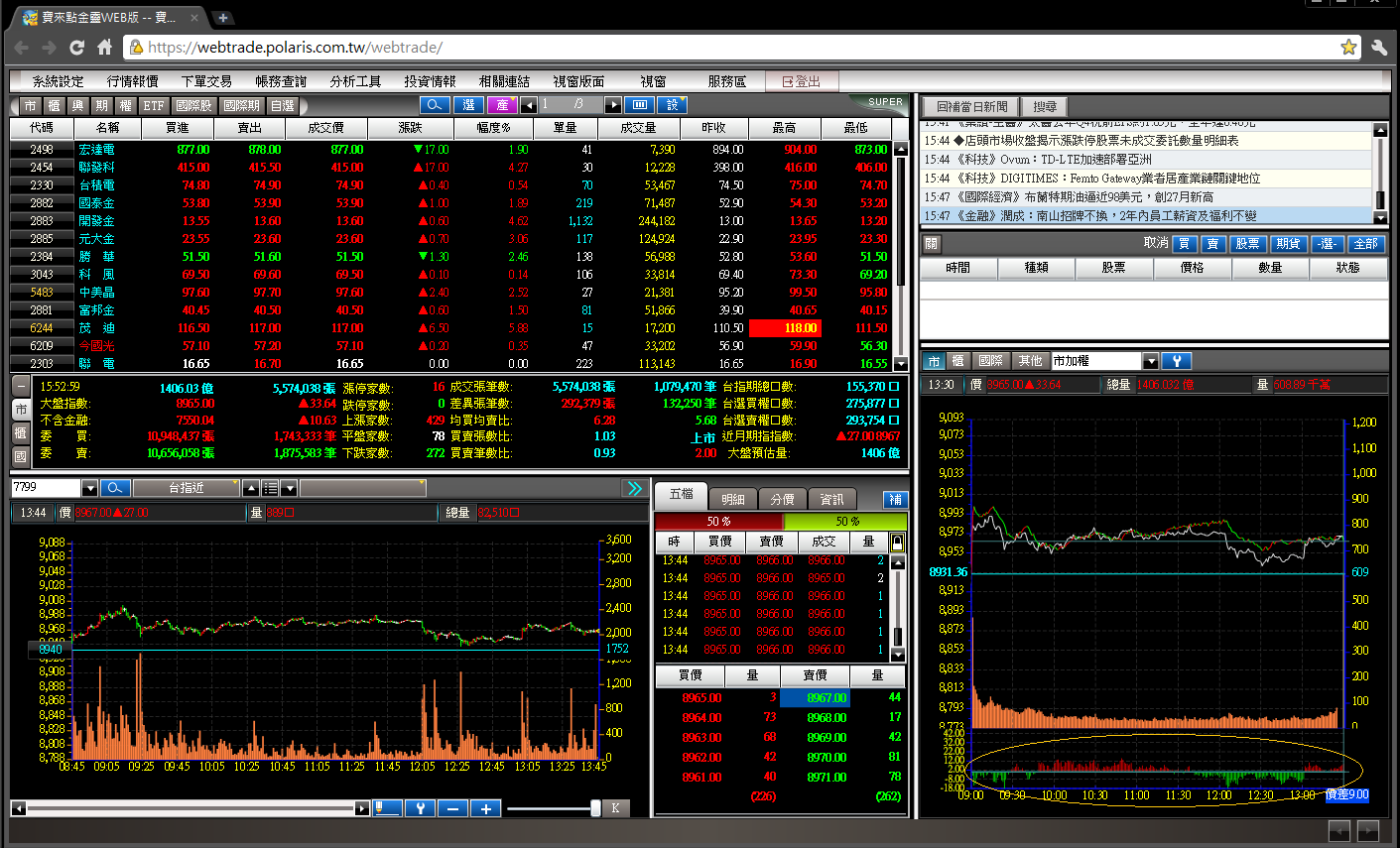This screenshot has height=848, width=1400.
Task: Go to previous quote page arrow
Action: 529,105
